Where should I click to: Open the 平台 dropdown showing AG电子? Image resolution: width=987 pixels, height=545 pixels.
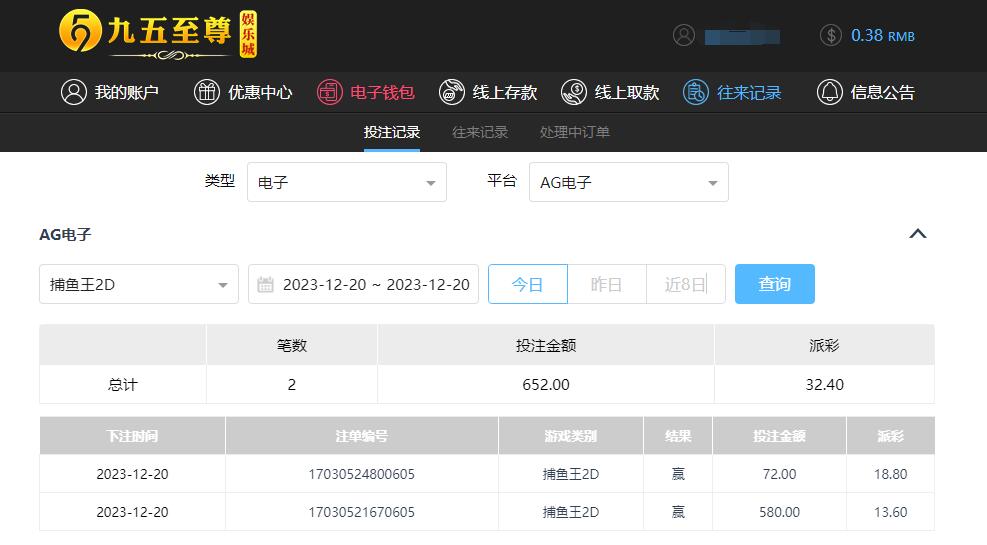pos(629,182)
